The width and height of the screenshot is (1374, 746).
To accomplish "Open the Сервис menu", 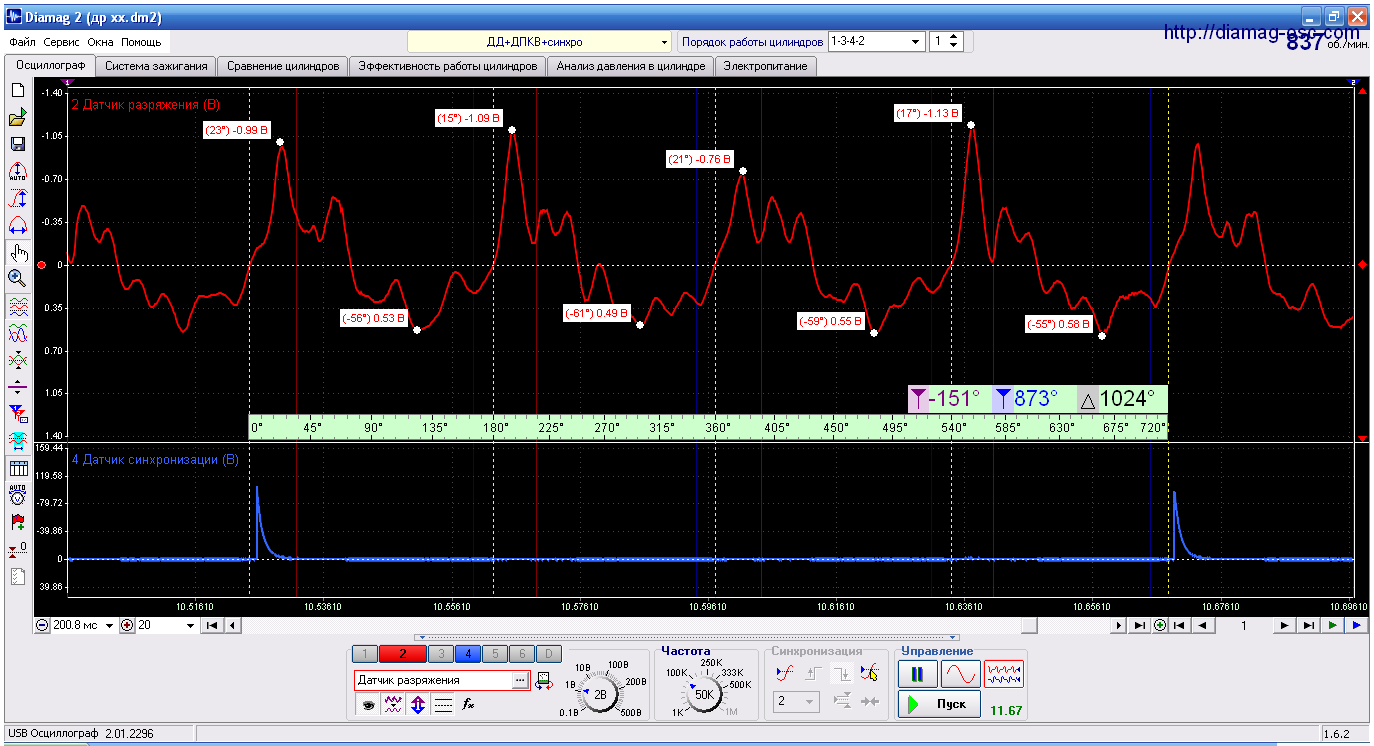I will [62, 42].
